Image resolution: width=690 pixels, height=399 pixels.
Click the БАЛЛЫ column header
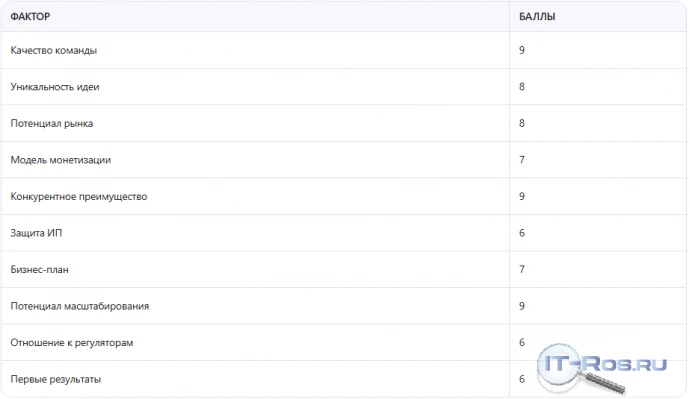coord(537,17)
